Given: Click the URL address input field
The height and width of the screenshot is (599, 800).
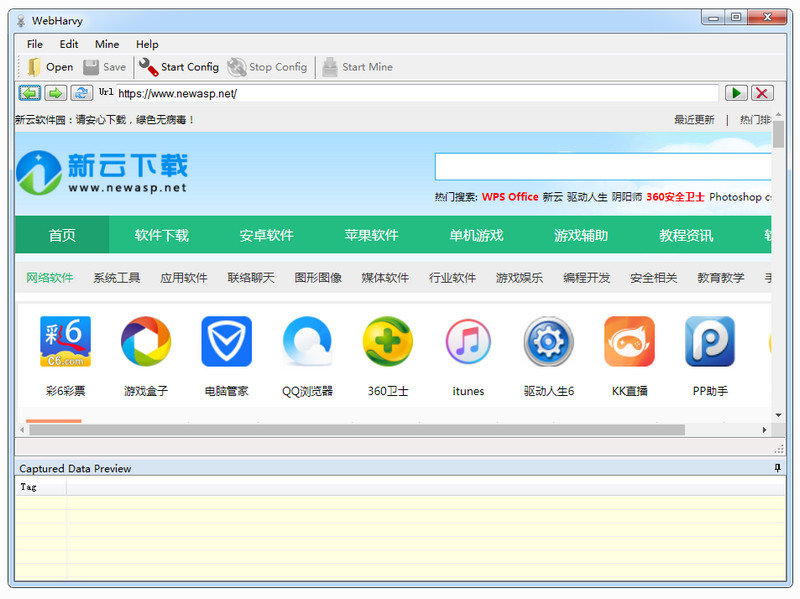Looking at the screenshot, I should click(x=417, y=93).
